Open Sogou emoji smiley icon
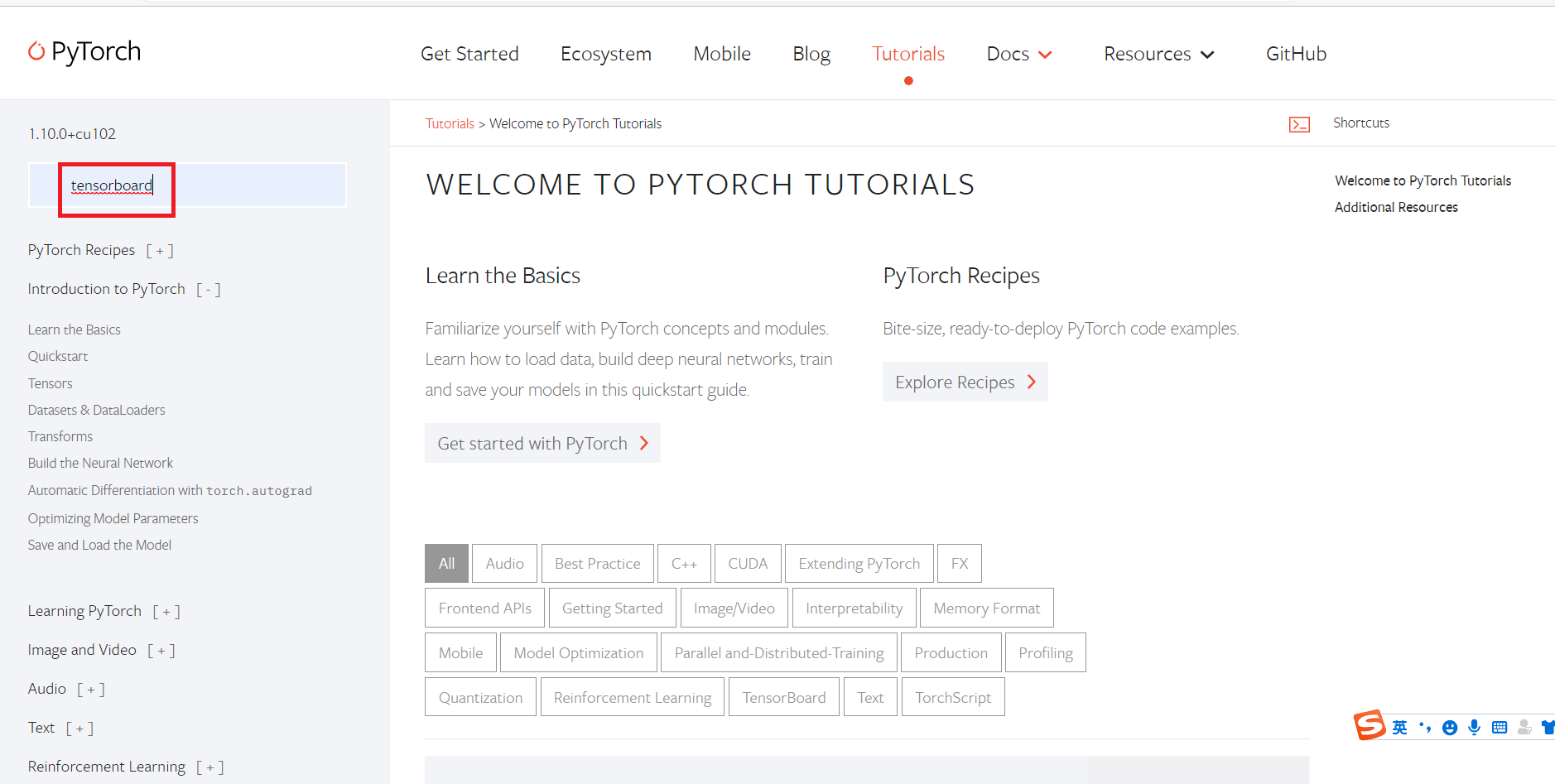This screenshot has height=784, width=1555. [x=1450, y=728]
